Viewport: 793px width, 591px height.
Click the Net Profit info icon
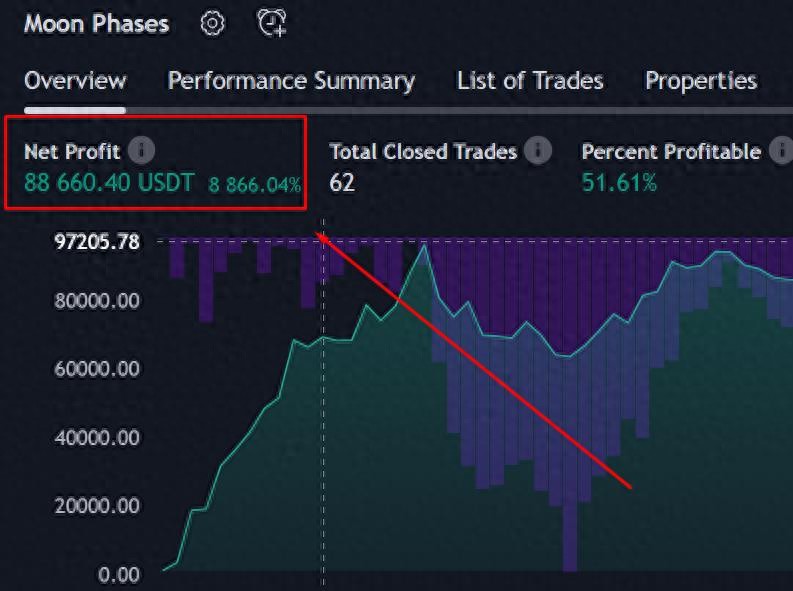tap(142, 151)
